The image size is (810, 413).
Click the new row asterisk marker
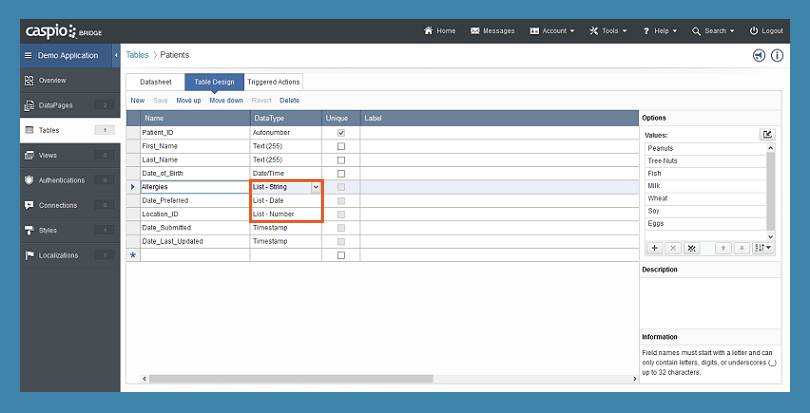(133, 255)
